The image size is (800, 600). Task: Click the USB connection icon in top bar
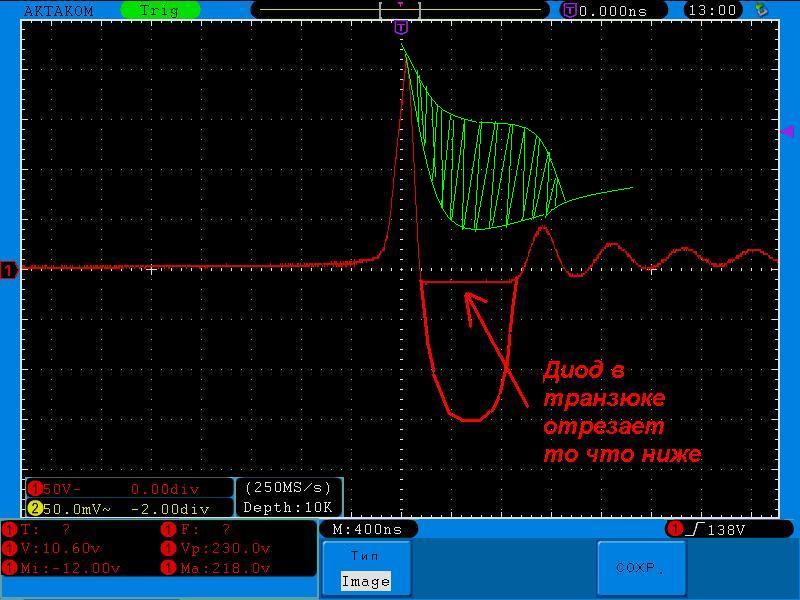click(x=762, y=10)
